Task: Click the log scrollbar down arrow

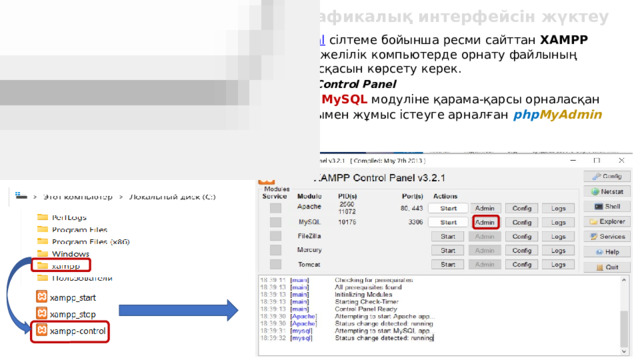Action: pyautogui.click(x=624, y=351)
